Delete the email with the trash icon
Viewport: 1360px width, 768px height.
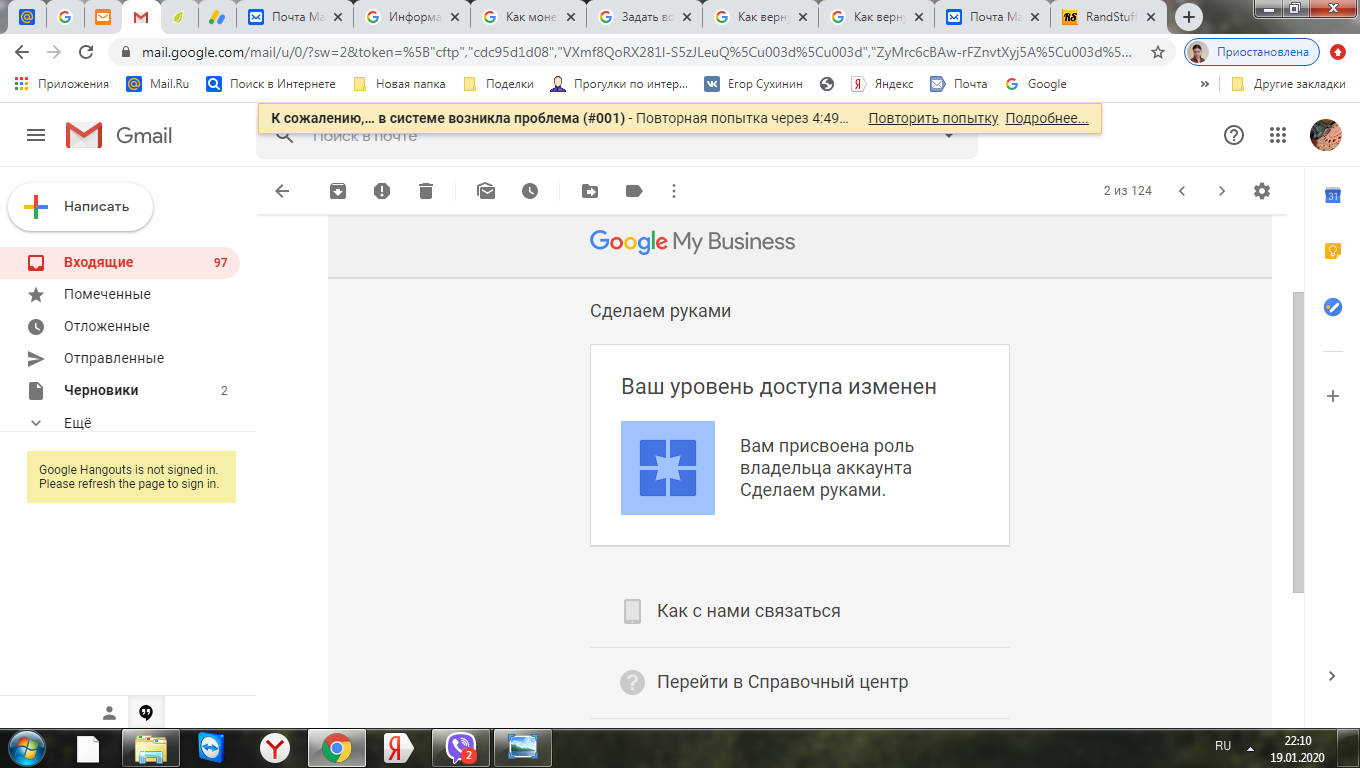(426, 191)
